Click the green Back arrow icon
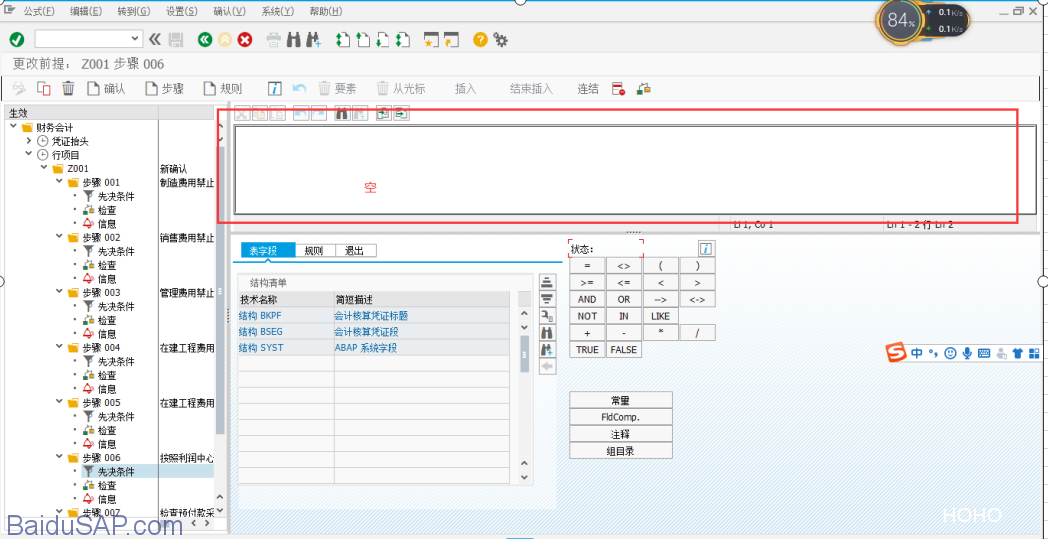Screen dimensions: 1048x539 pyautogui.click(x=205, y=40)
